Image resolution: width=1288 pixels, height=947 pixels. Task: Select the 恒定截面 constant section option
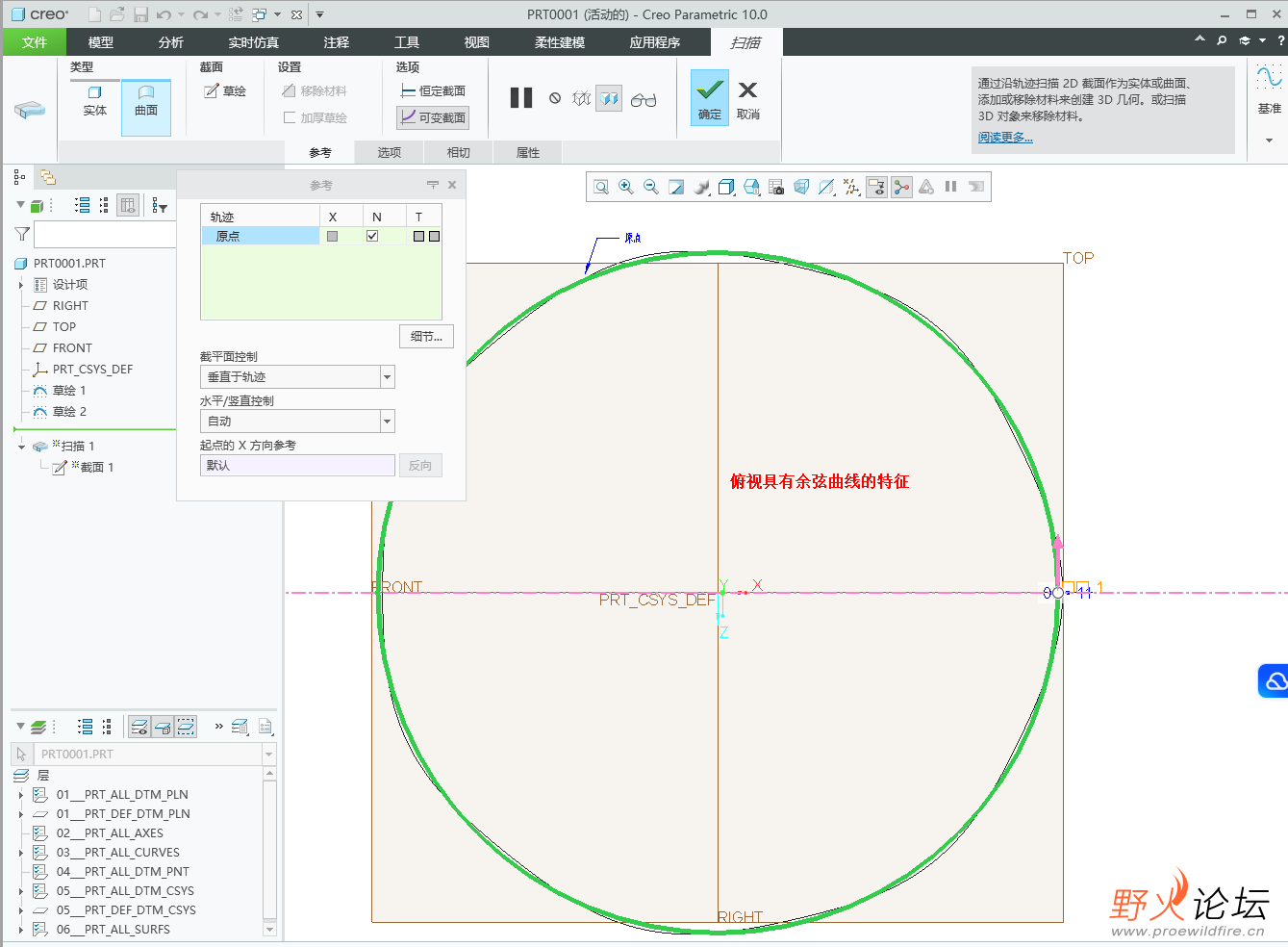(x=434, y=90)
